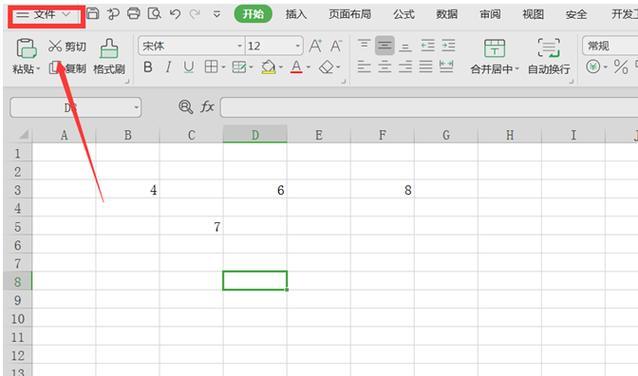Select top vertical align icon
The height and width of the screenshot is (376, 638).
tap(364, 45)
